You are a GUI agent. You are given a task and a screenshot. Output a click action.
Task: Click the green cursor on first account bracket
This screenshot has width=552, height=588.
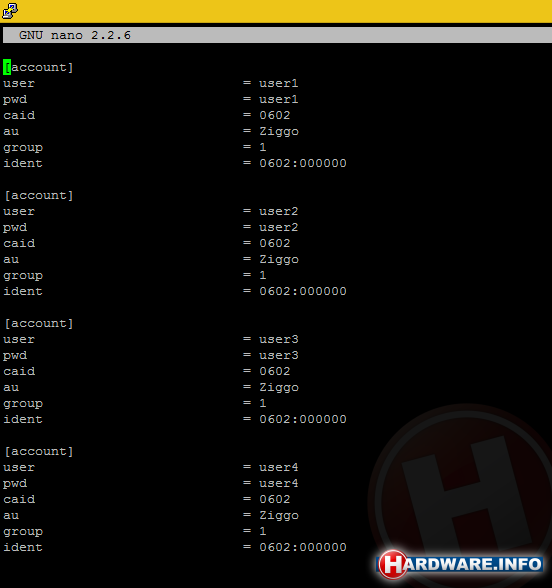point(7,68)
